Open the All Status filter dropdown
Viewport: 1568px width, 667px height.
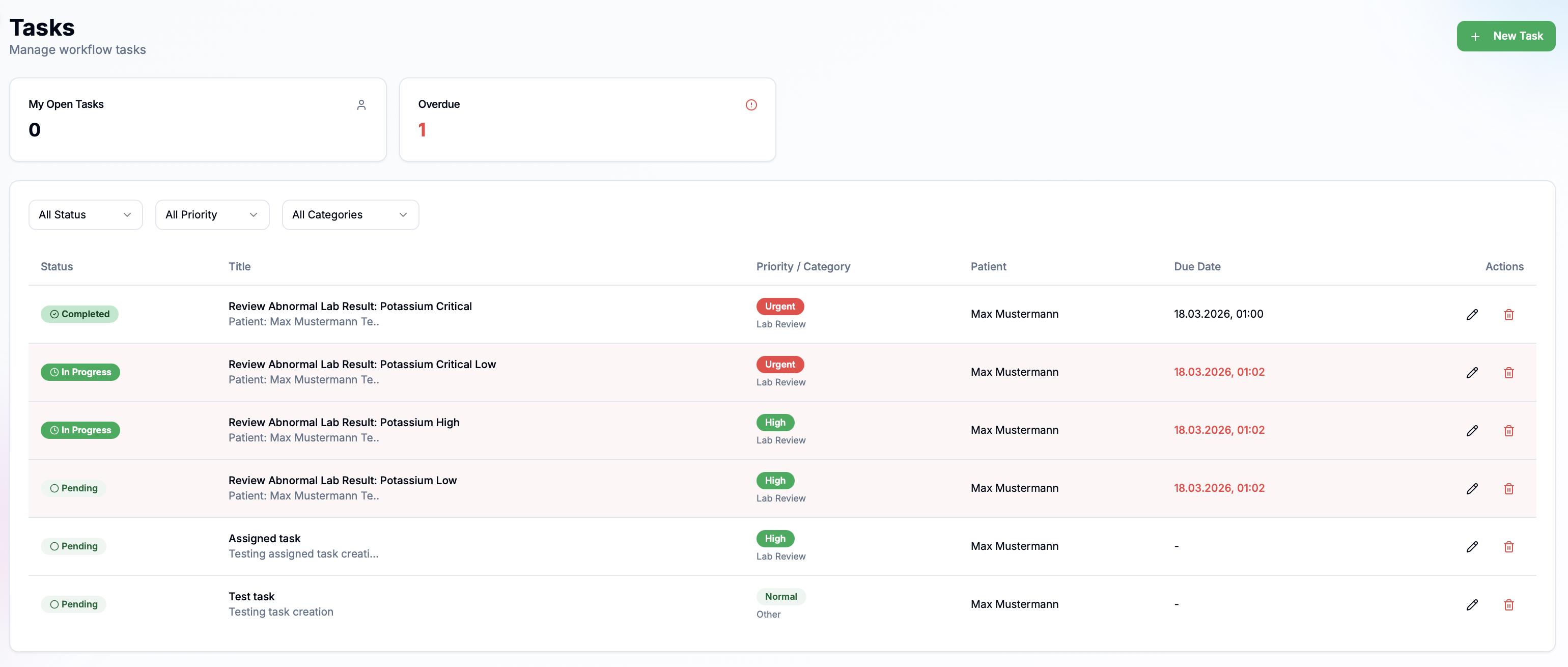86,215
